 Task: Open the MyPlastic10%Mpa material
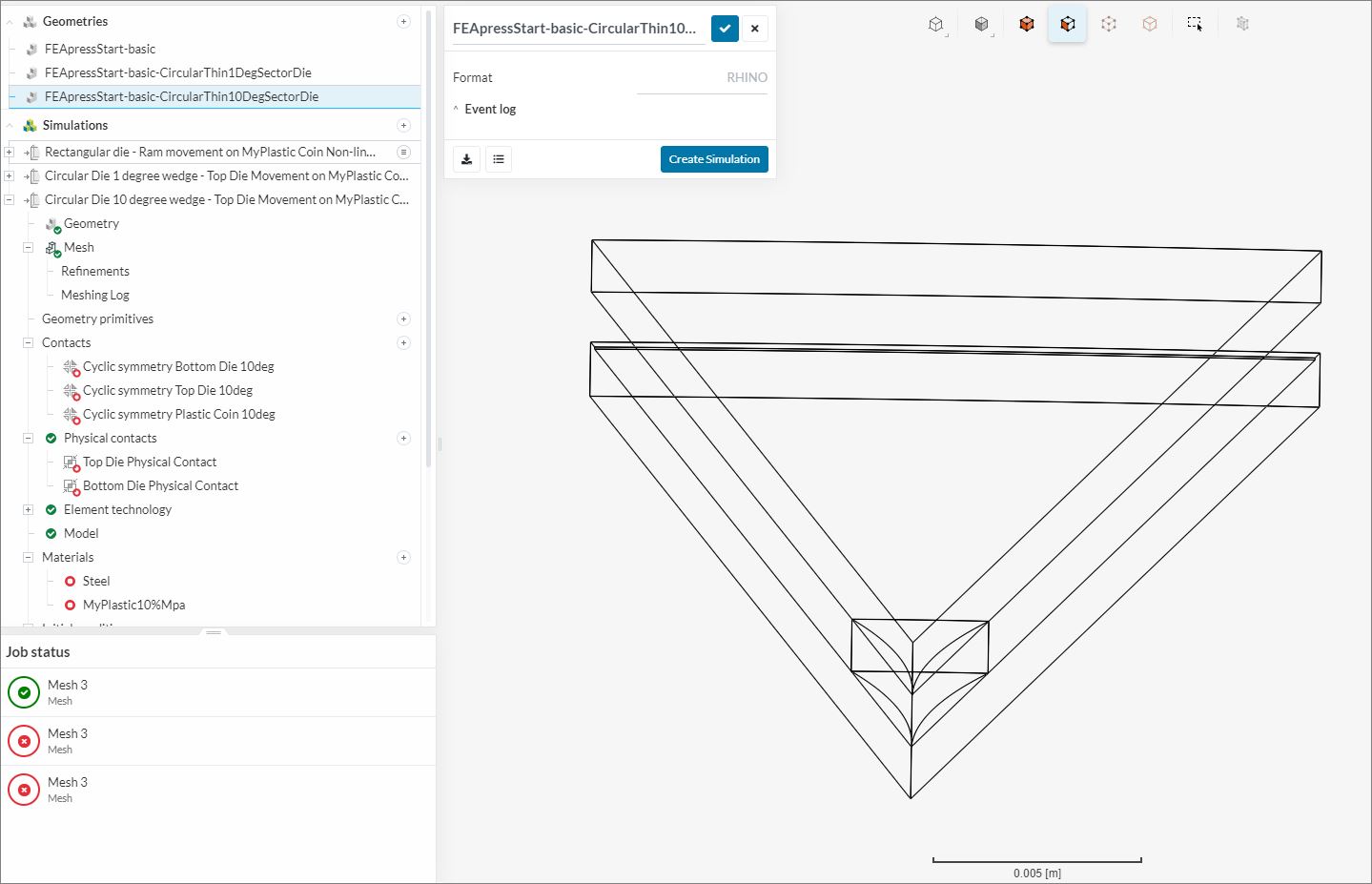pos(133,605)
